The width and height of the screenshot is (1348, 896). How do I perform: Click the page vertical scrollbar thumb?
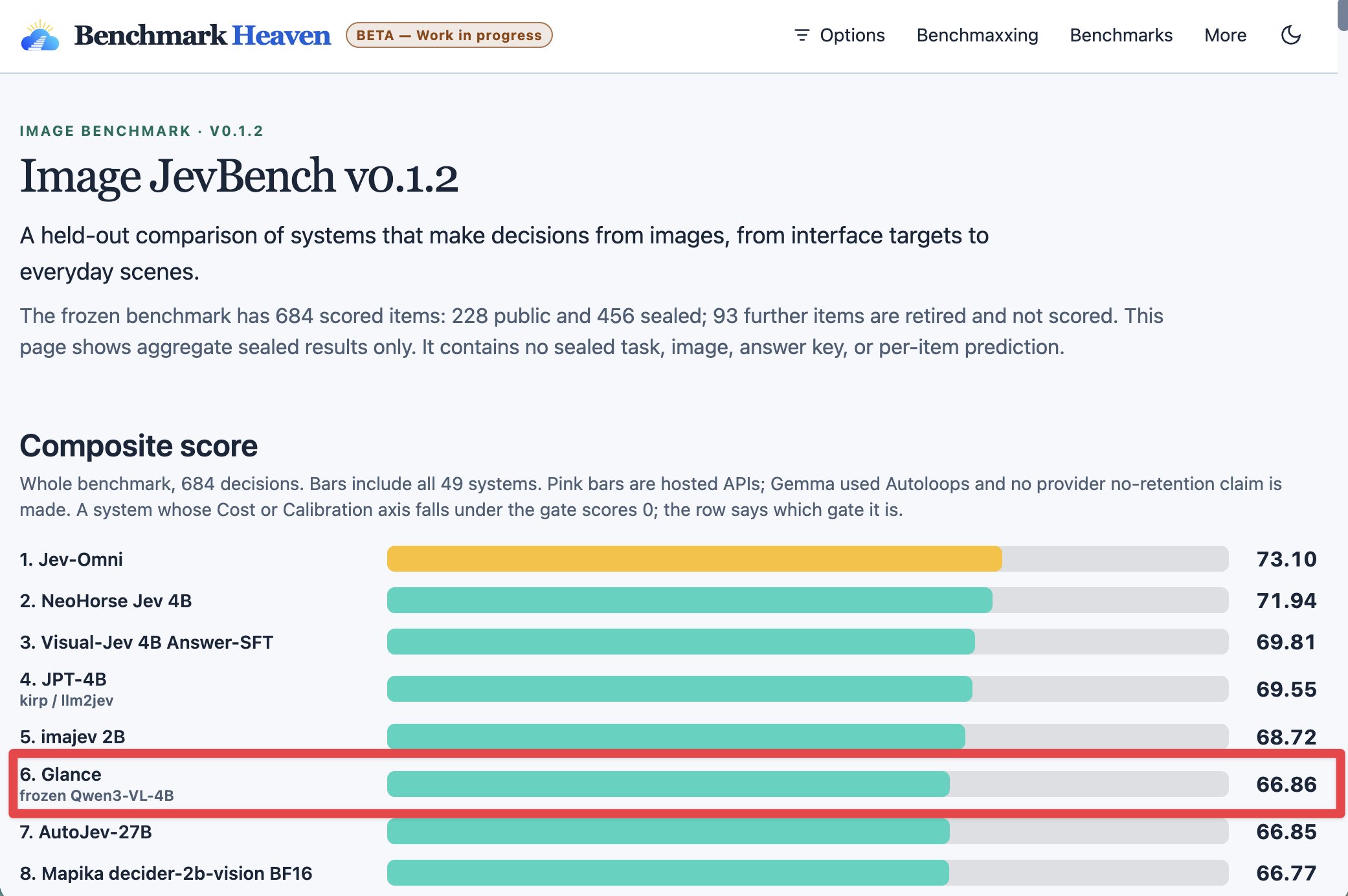pos(1343,16)
